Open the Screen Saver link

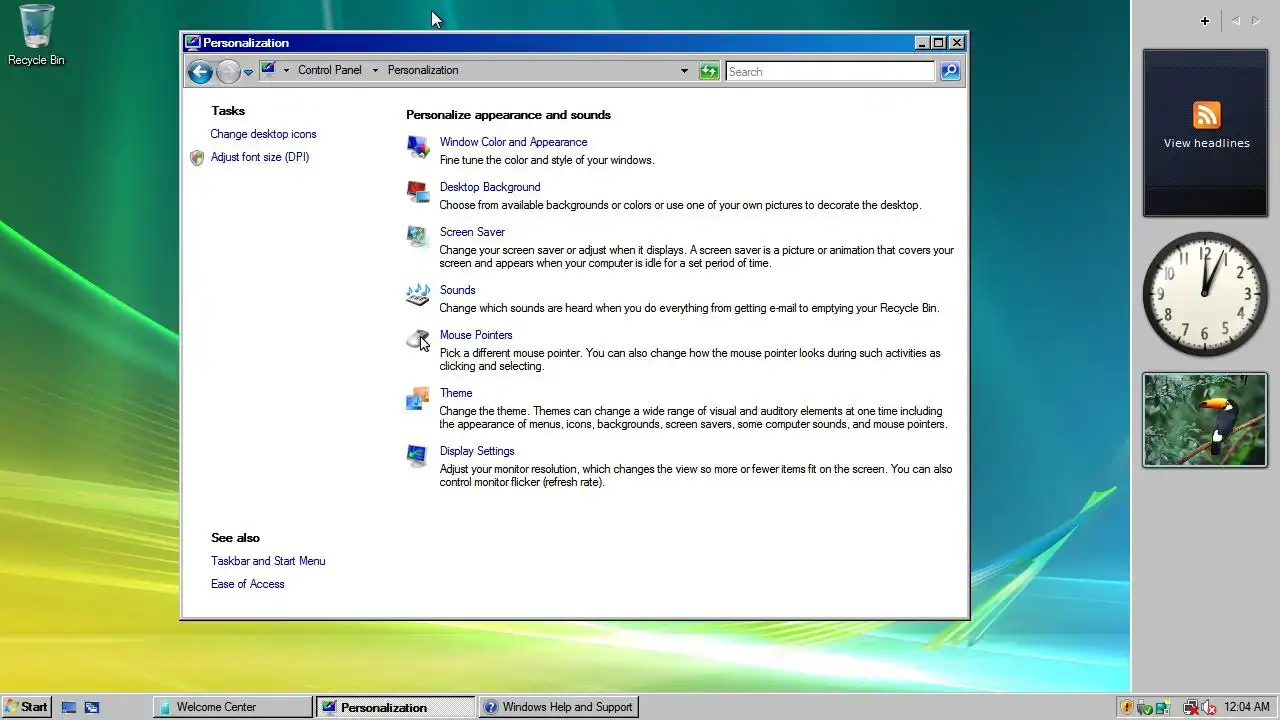click(472, 232)
